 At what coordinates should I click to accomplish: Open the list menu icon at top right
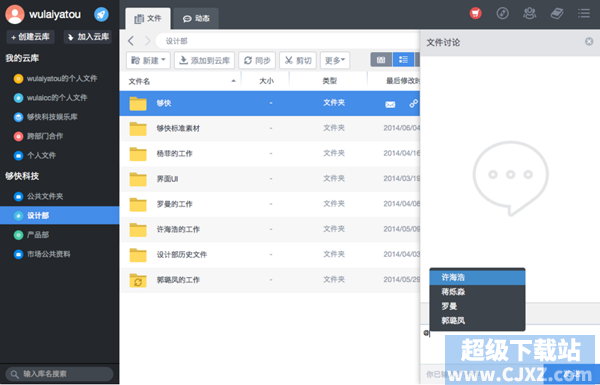pos(584,13)
